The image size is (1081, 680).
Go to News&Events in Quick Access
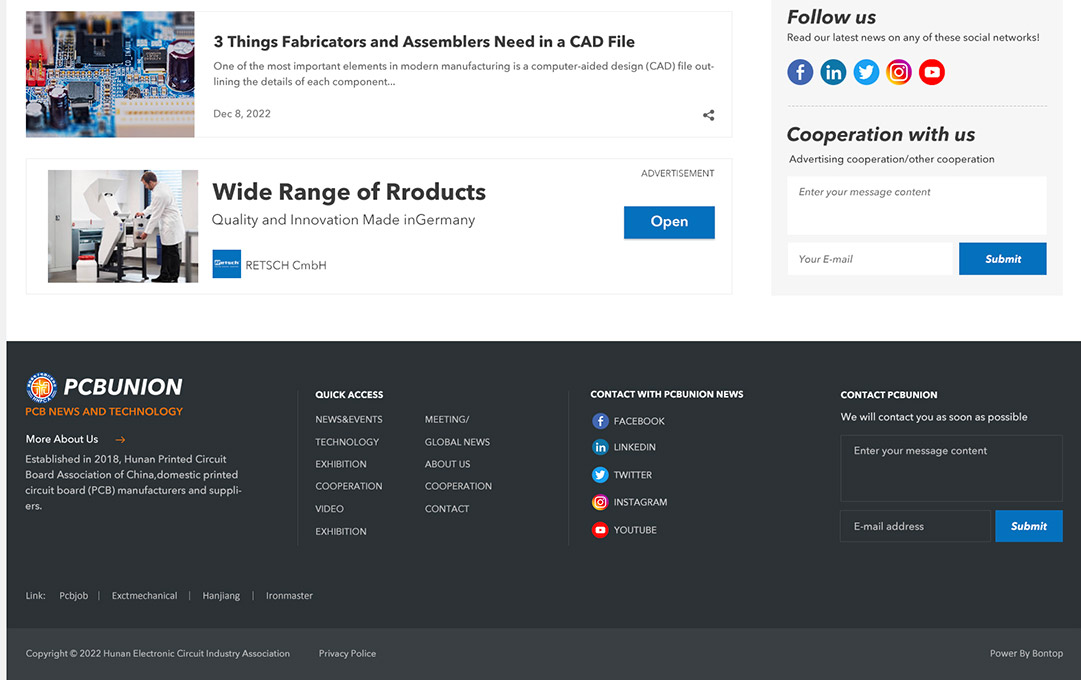click(349, 420)
